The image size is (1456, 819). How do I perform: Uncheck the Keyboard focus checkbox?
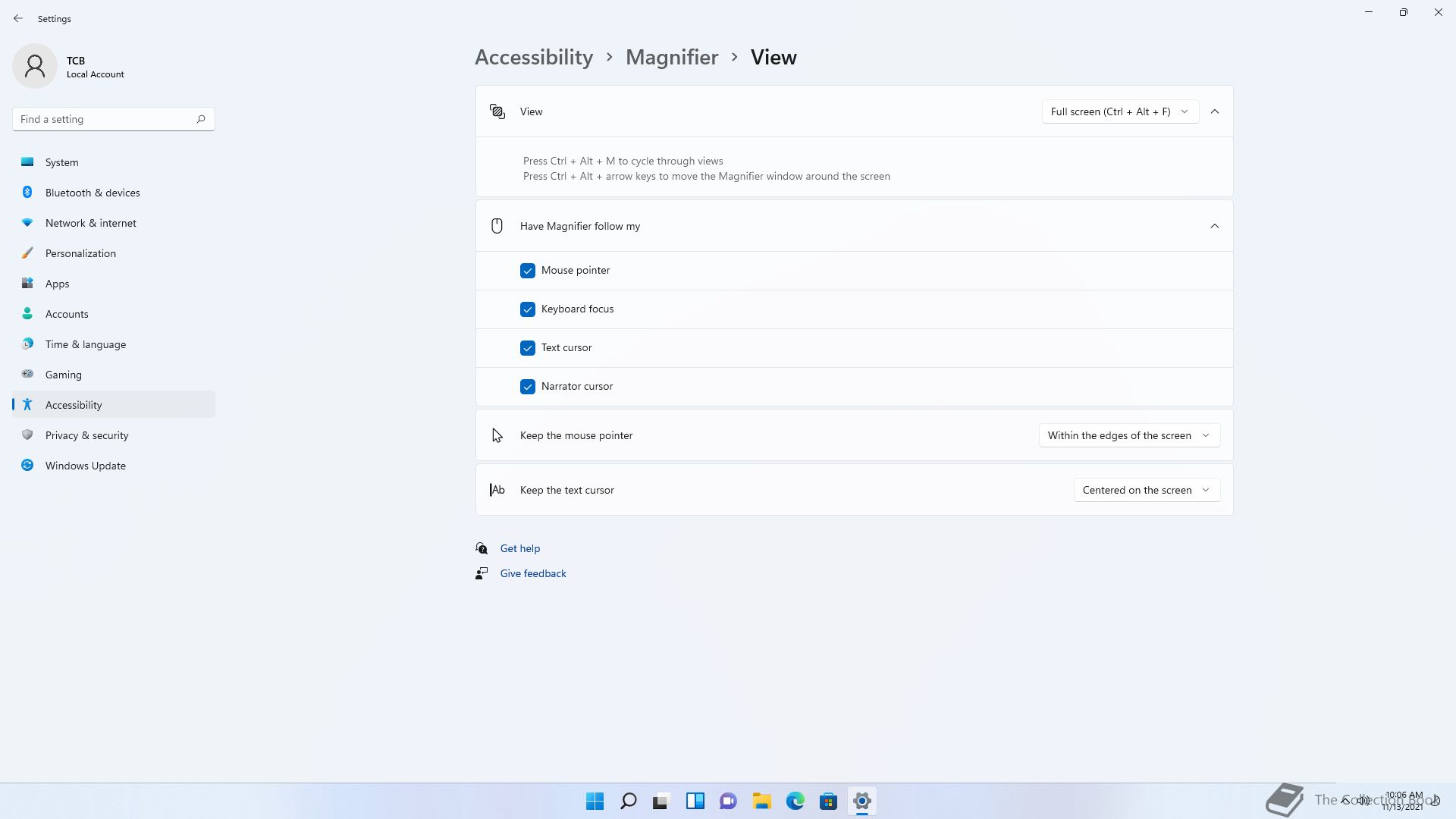point(528,309)
